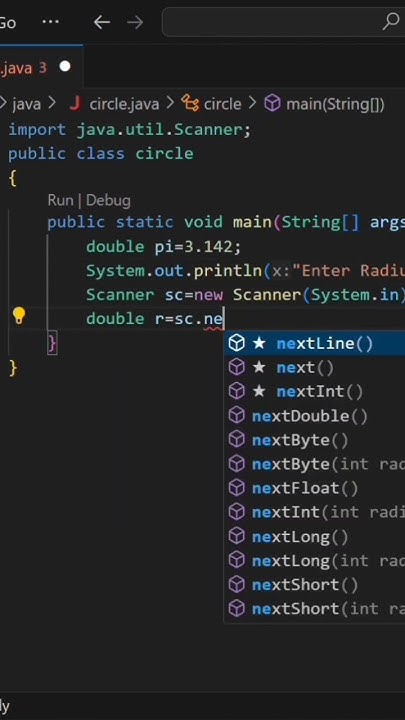Open the circle.java breadcrumb
Viewport: 405px width, 720px height.
(124, 104)
